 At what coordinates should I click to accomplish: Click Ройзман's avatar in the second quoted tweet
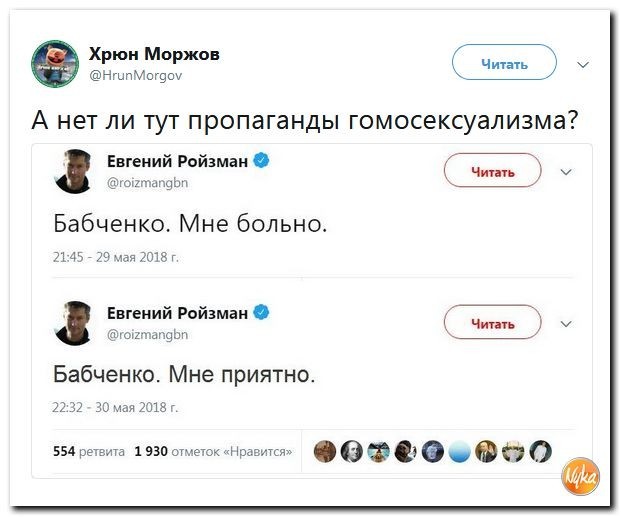(75, 322)
